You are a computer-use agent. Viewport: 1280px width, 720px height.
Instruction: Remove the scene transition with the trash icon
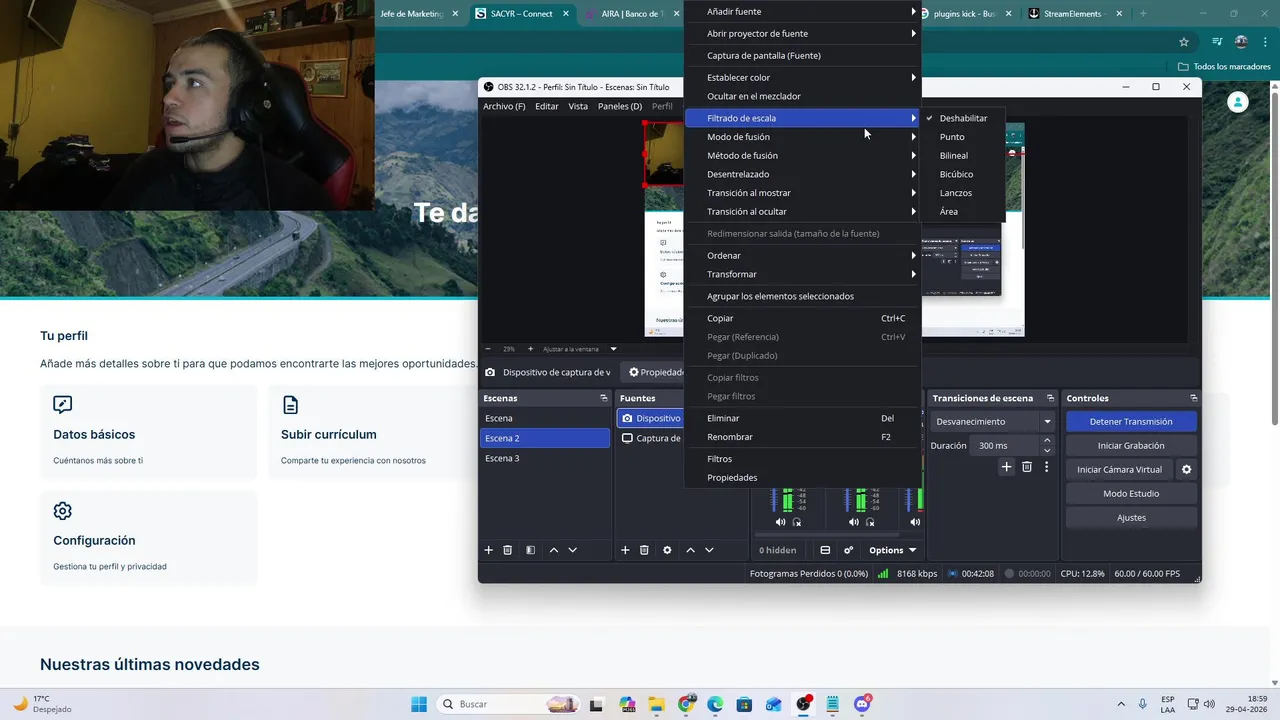point(1027,467)
